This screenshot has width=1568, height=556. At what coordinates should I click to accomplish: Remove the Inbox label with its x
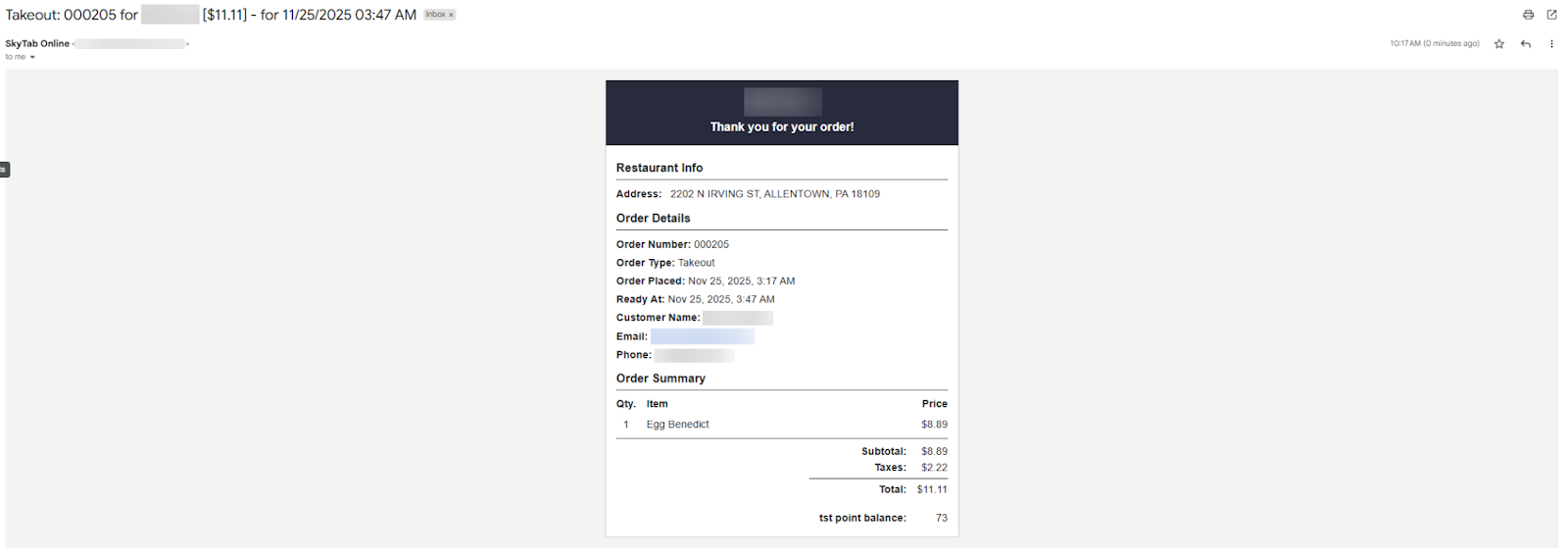[x=451, y=15]
